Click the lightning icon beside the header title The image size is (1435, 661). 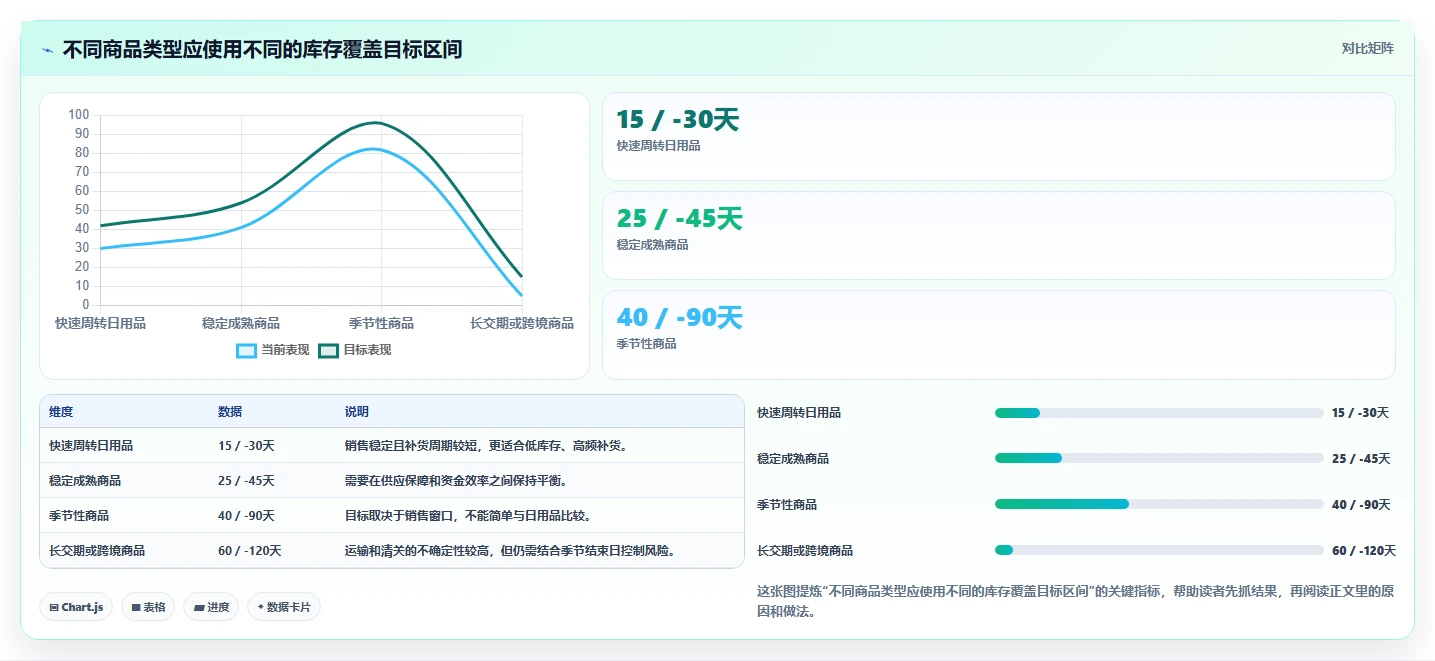tap(47, 50)
